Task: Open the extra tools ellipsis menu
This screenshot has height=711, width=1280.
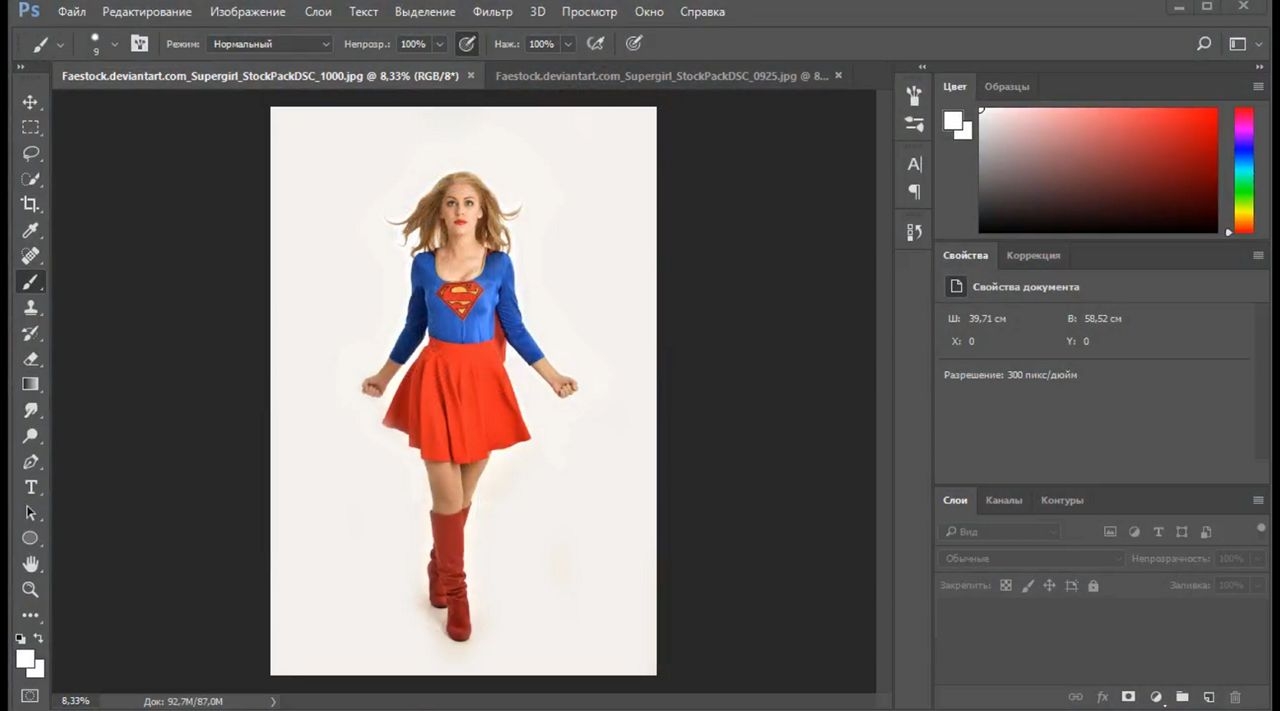Action: pos(30,616)
